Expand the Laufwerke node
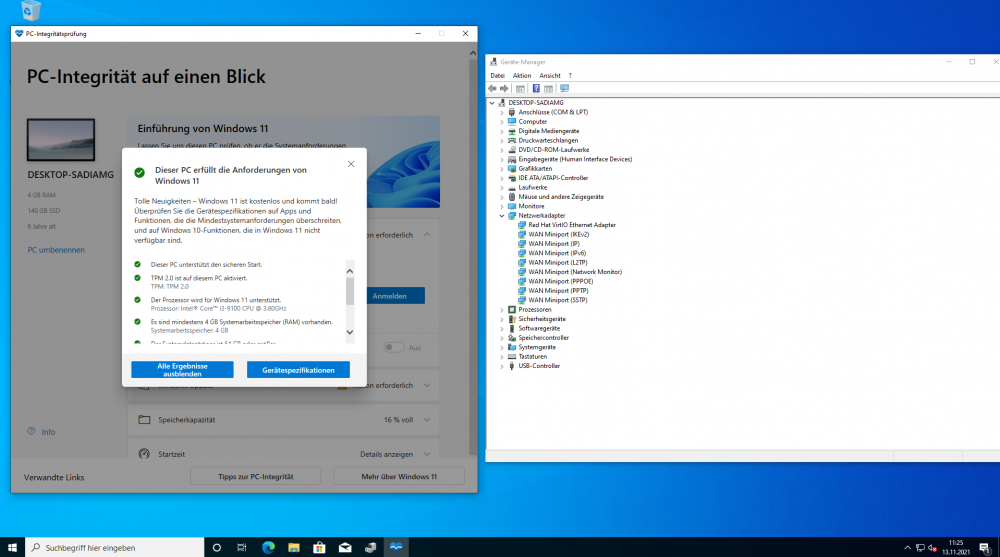The width and height of the screenshot is (1000, 557). click(x=502, y=188)
